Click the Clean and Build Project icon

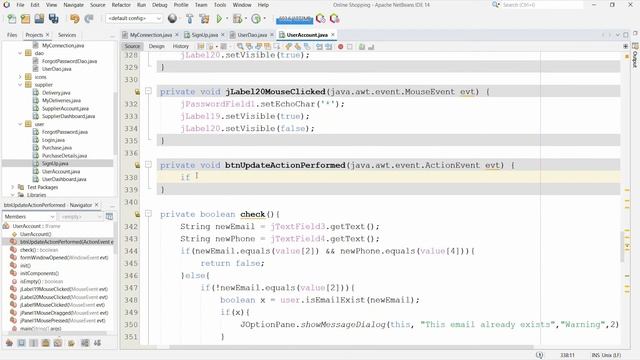pyautogui.click(x=204, y=18)
